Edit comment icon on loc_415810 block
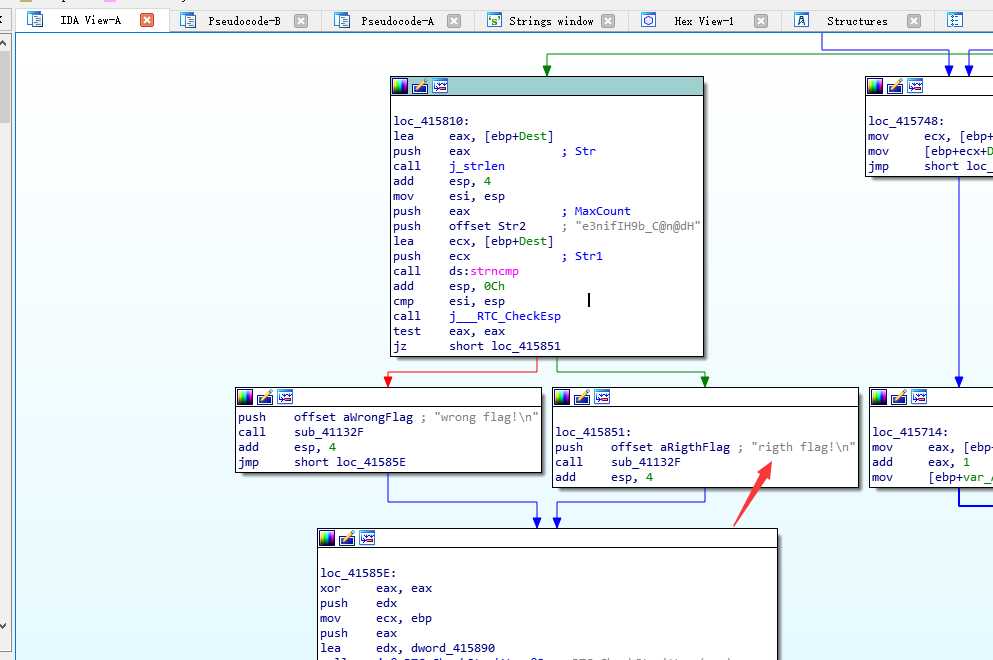This screenshot has width=993, height=660. click(420, 86)
